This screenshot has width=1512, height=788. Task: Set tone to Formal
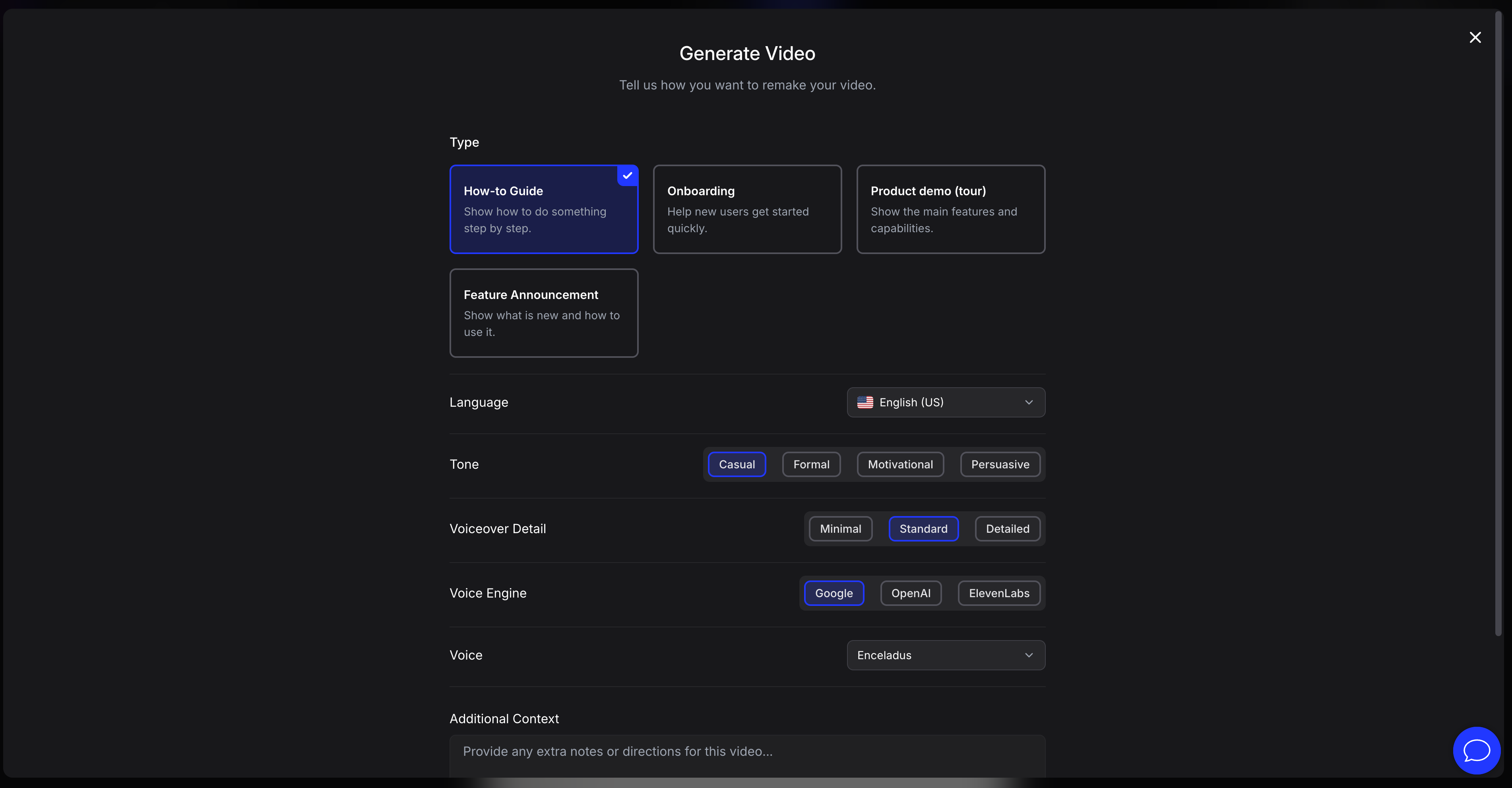tap(811, 464)
